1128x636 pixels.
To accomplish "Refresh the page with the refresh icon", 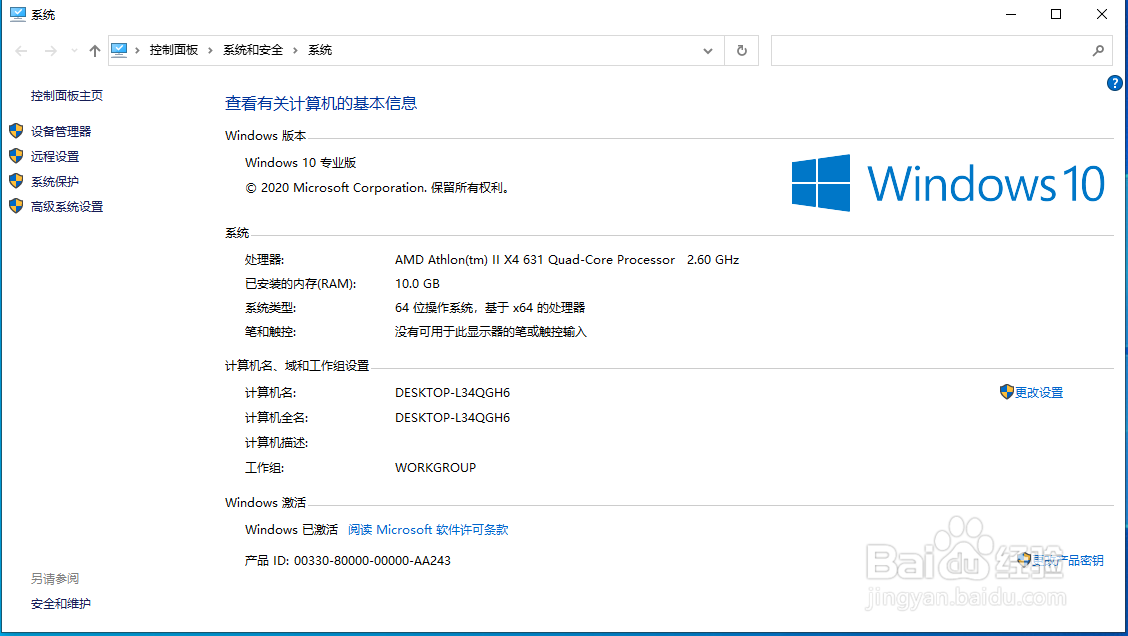I will pos(741,50).
